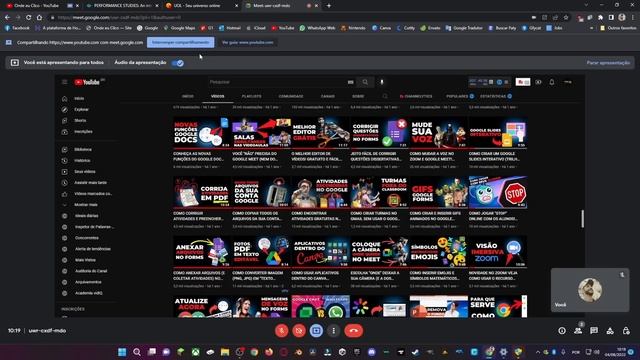Open the Melhor Editor Grátis video thumbnail
640x360 pixels.
click(x=320, y=132)
